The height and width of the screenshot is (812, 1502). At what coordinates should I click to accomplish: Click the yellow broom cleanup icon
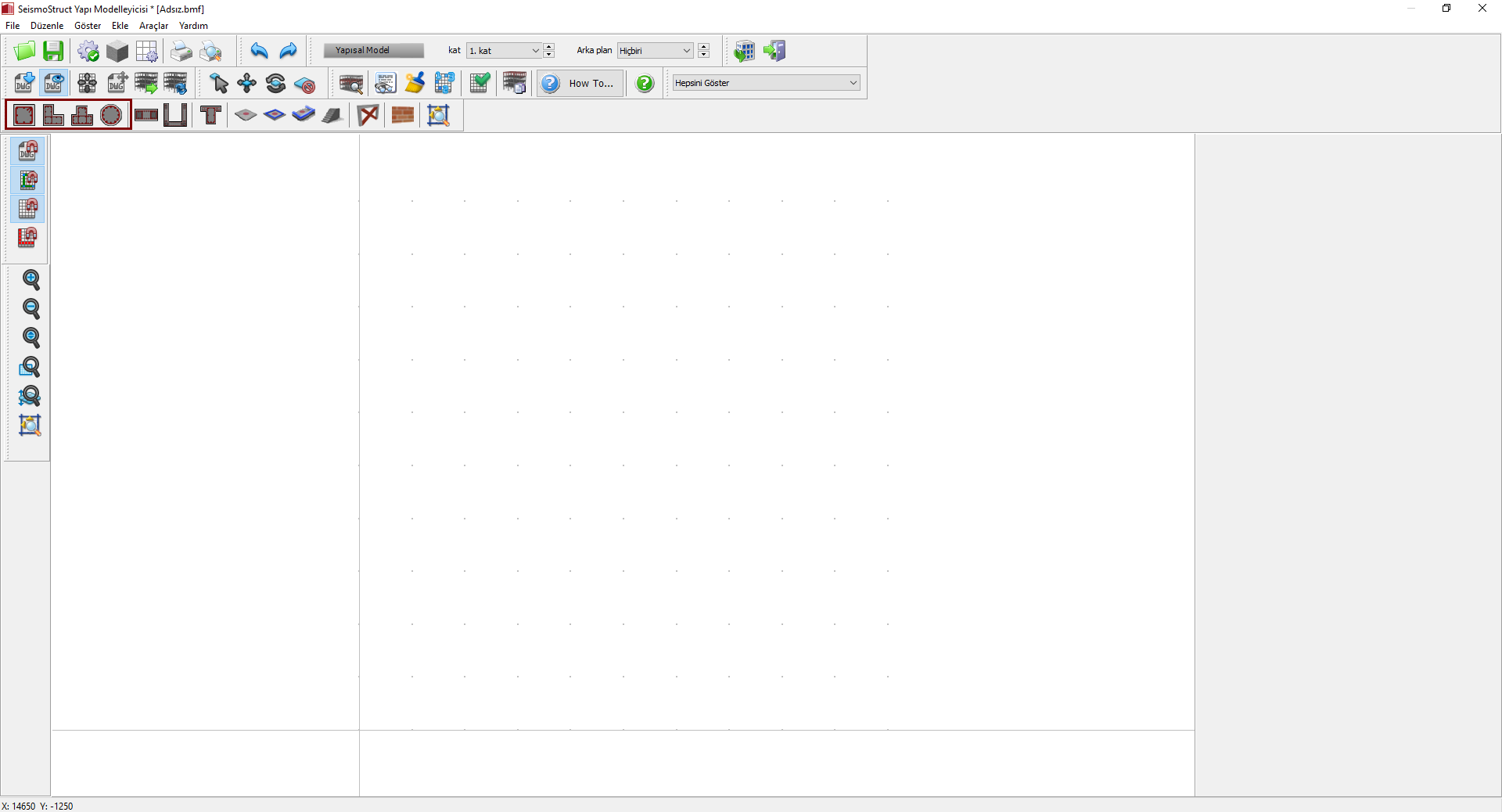pos(415,83)
